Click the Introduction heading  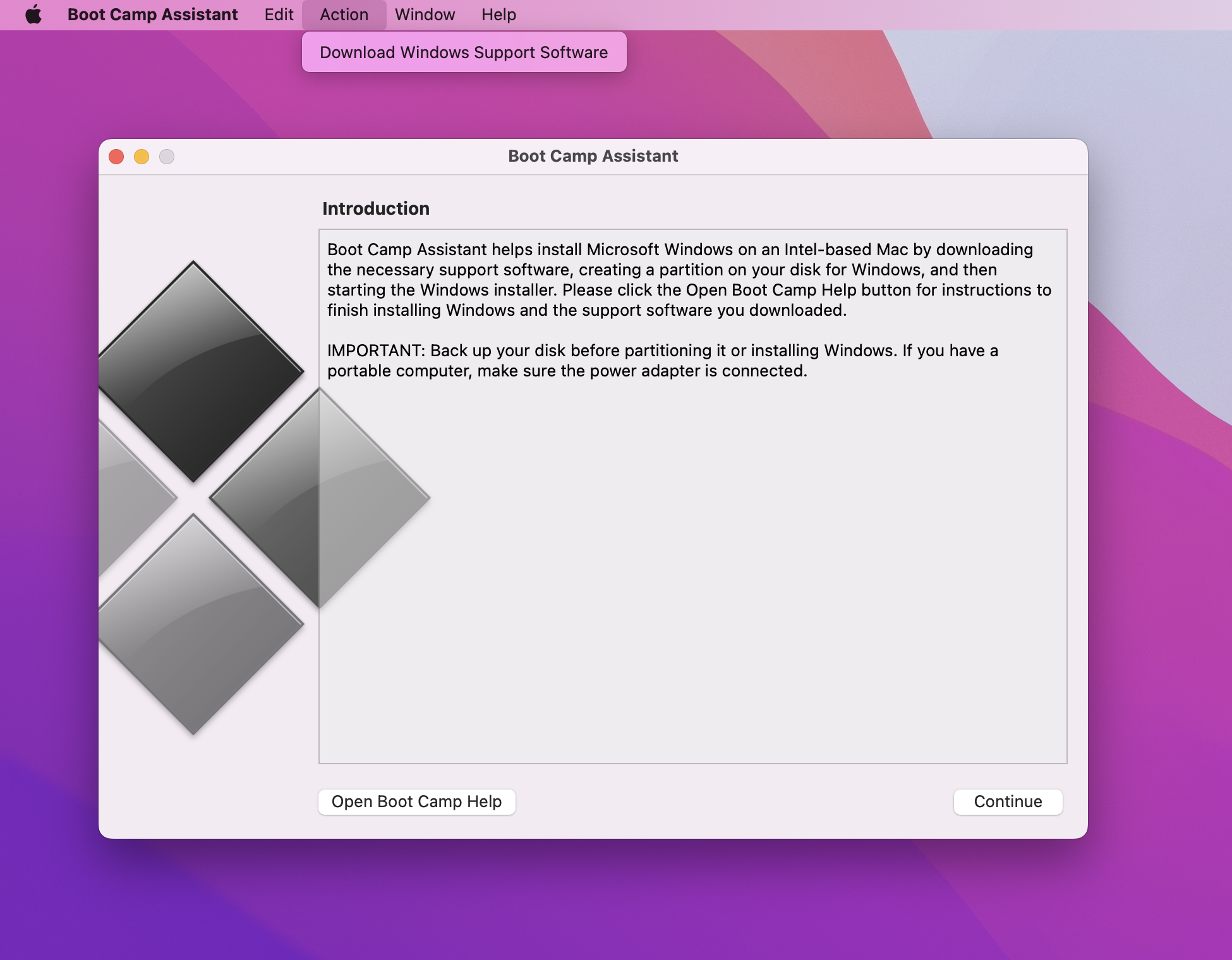[377, 208]
